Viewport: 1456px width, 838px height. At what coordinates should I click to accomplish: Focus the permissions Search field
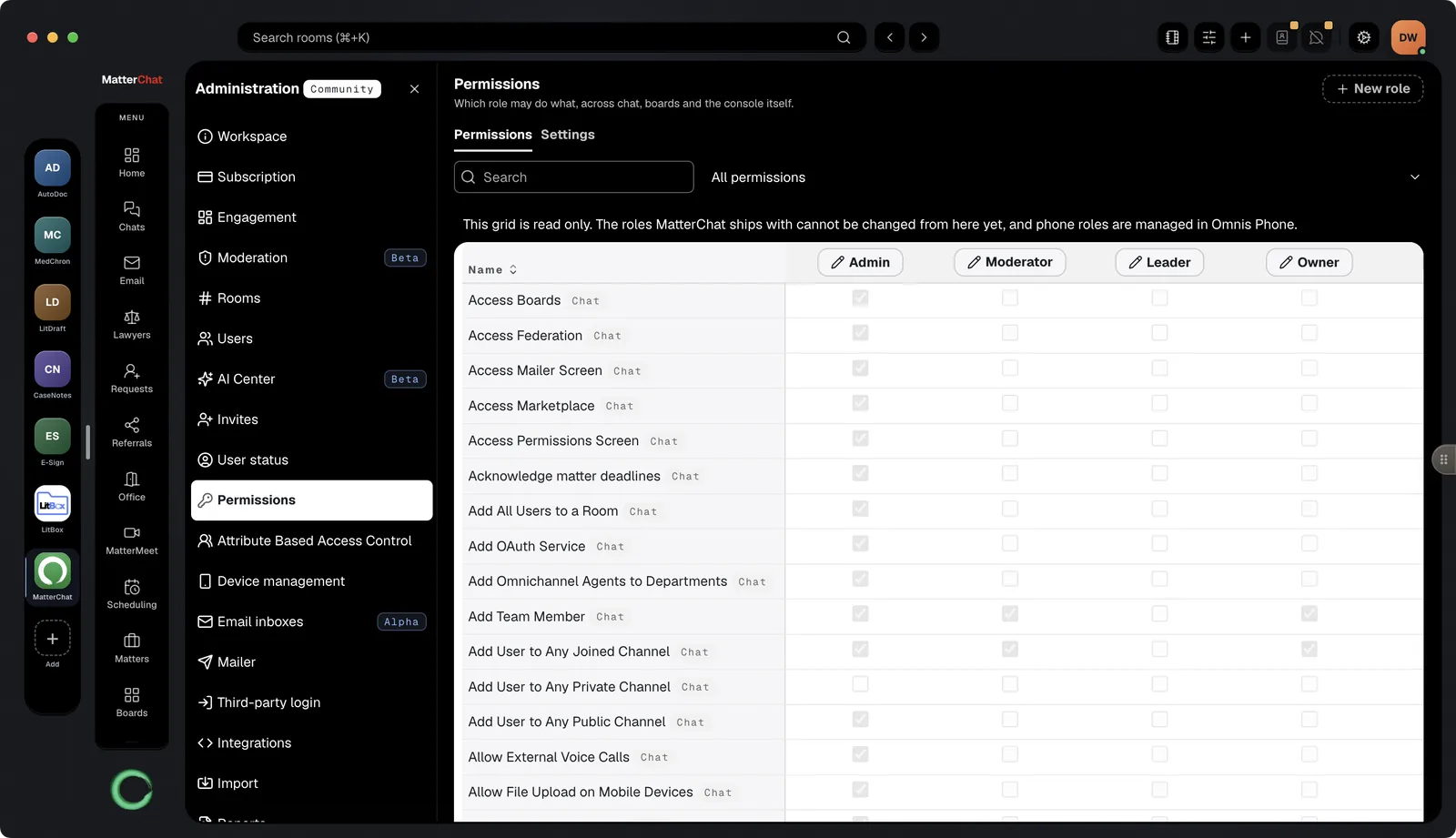point(574,177)
